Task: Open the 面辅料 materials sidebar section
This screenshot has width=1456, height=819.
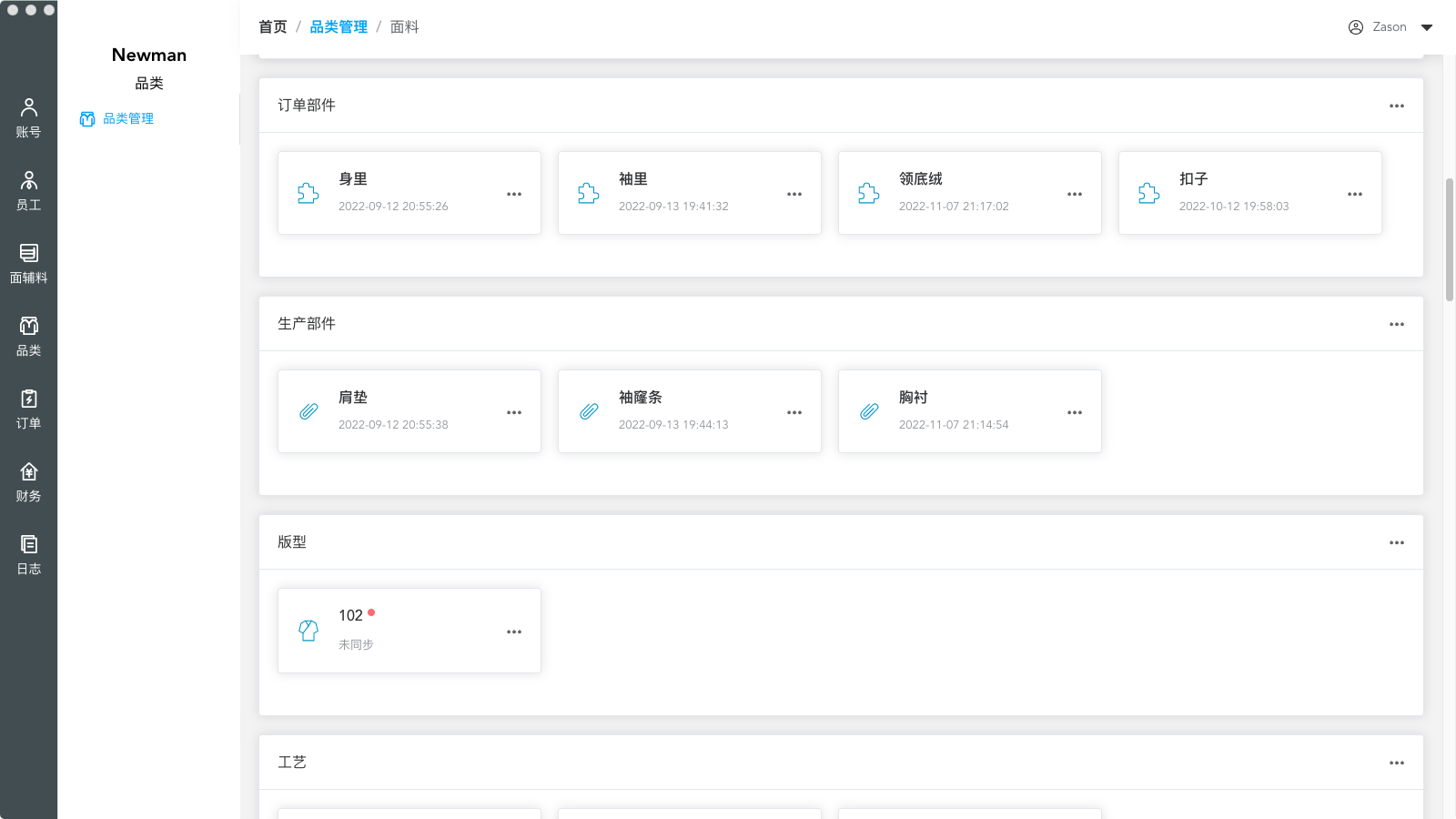Action: 28,264
